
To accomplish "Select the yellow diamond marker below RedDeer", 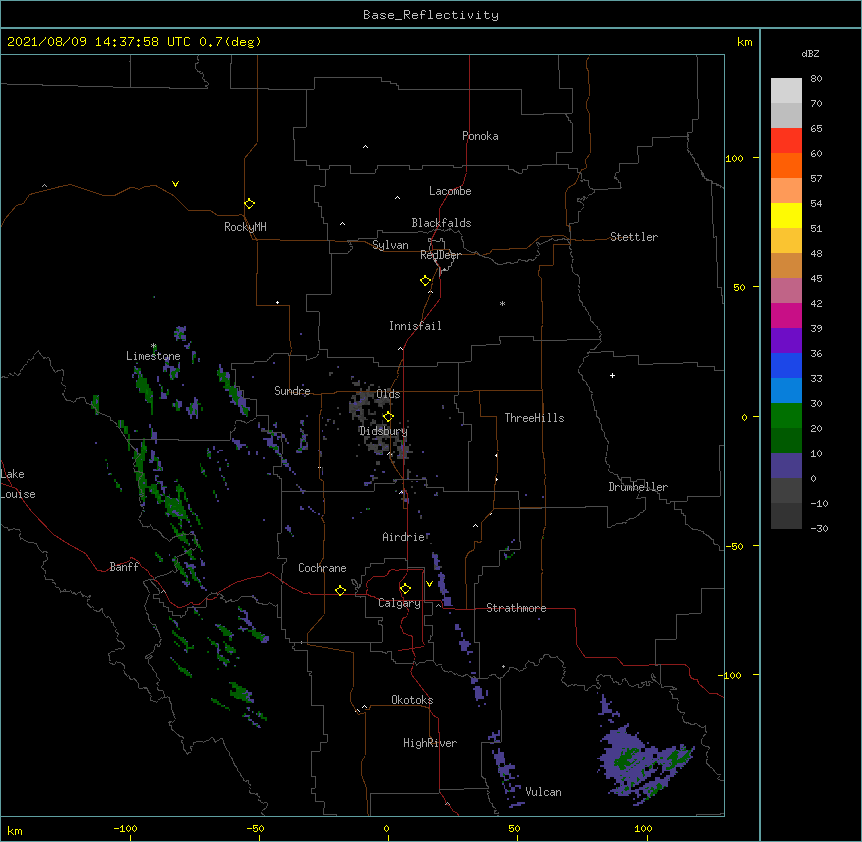I will tap(425, 281).
